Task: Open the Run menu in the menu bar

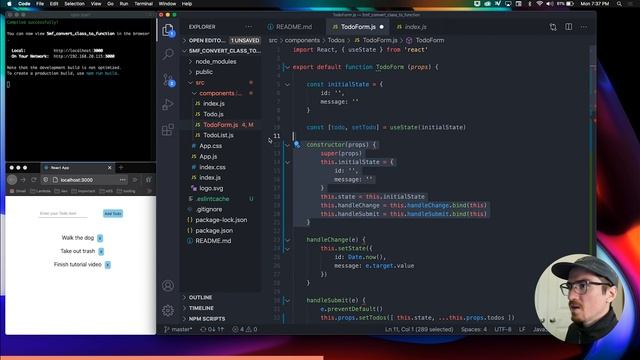Action: 124,4
